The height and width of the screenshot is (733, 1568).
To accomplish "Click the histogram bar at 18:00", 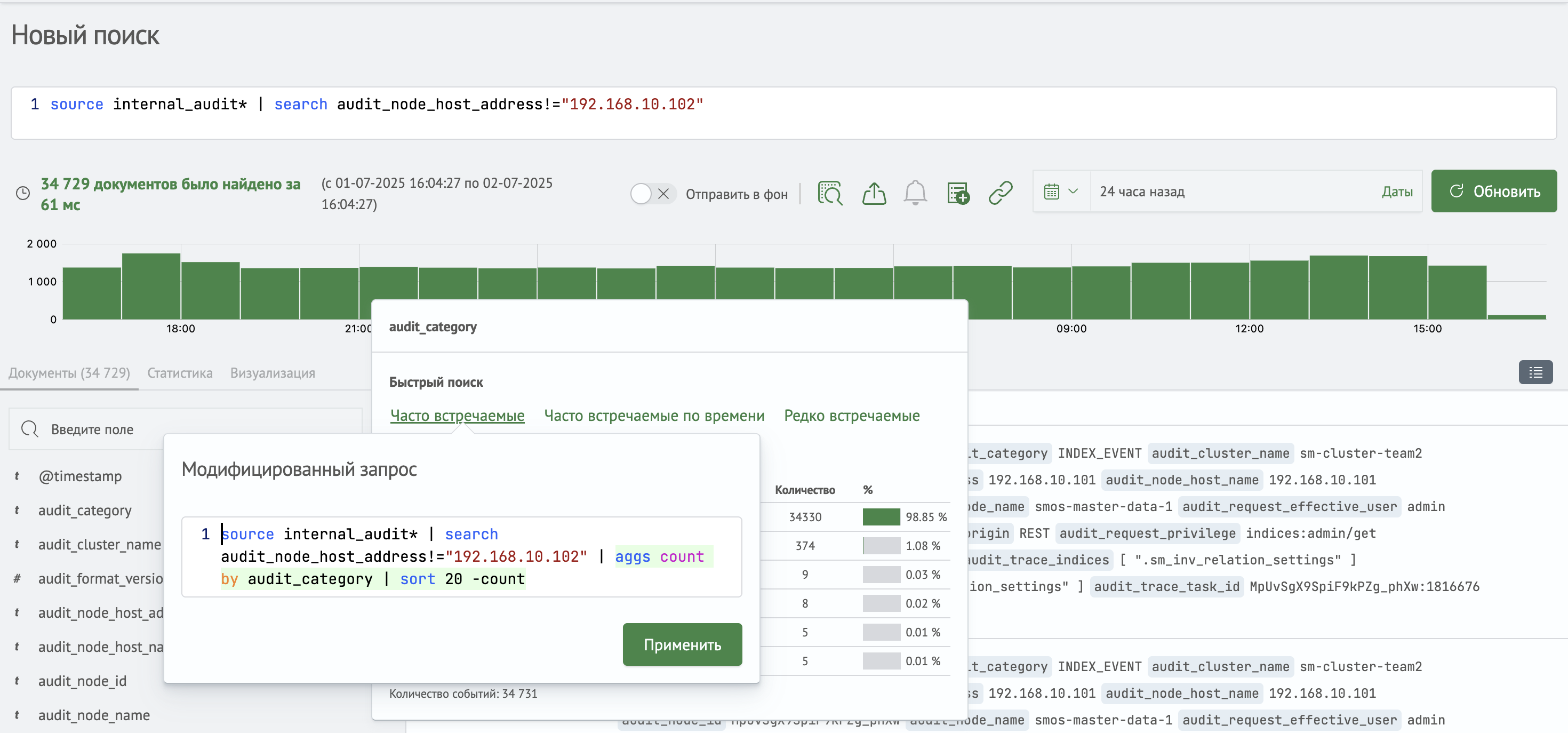I will [211, 290].
